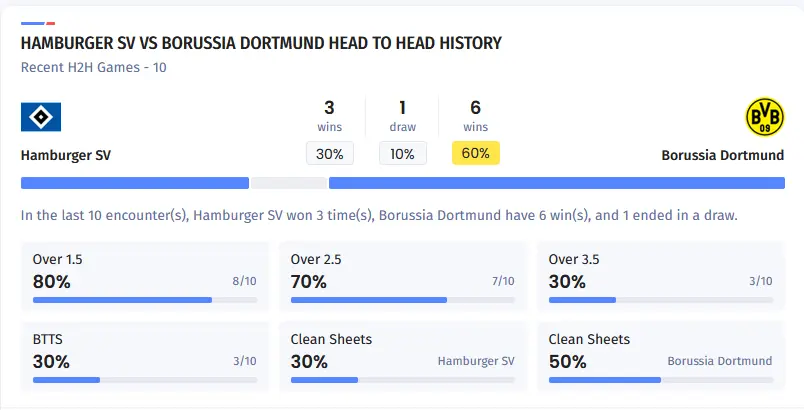
Task: Click the Borussia Dortmund BVB crest
Action: click(765, 118)
